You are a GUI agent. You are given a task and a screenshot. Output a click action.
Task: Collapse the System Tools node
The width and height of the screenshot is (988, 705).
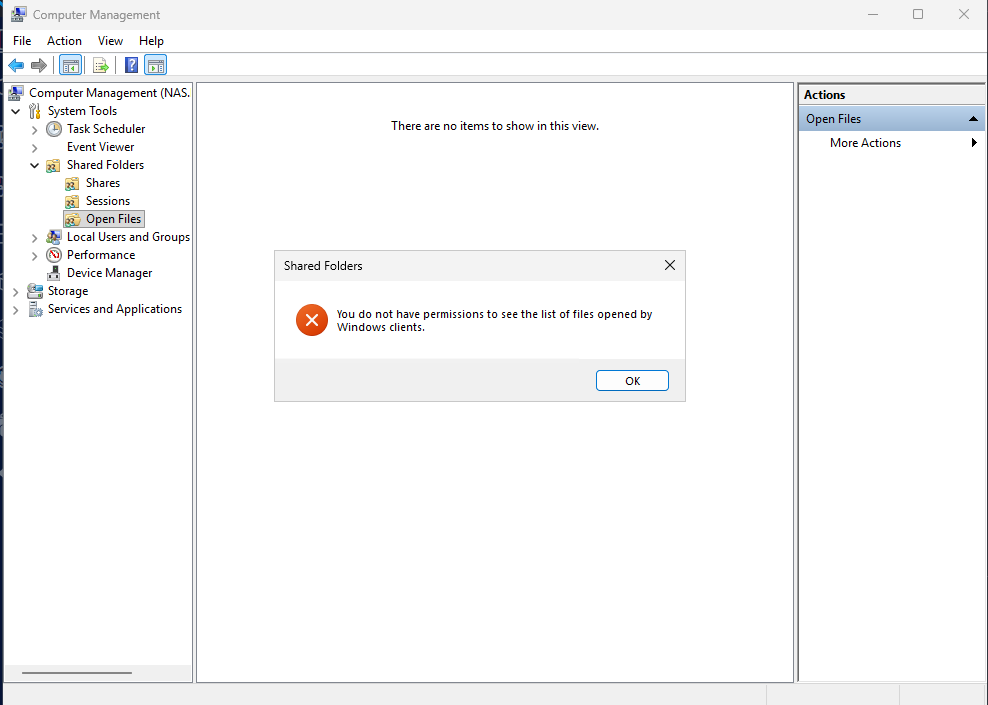[16, 111]
